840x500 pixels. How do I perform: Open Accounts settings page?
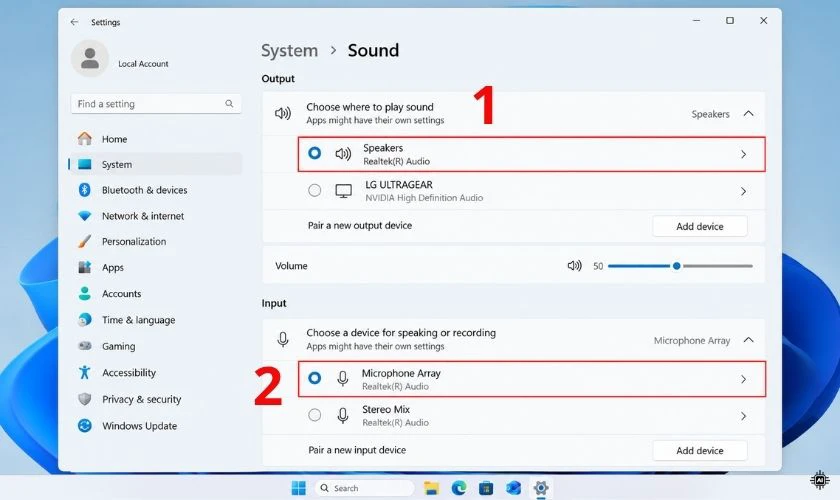155,294
